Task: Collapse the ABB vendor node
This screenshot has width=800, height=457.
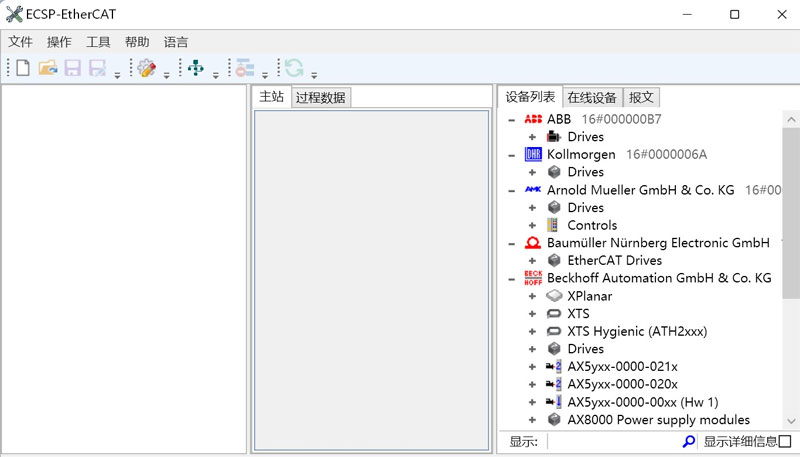Action: point(512,120)
